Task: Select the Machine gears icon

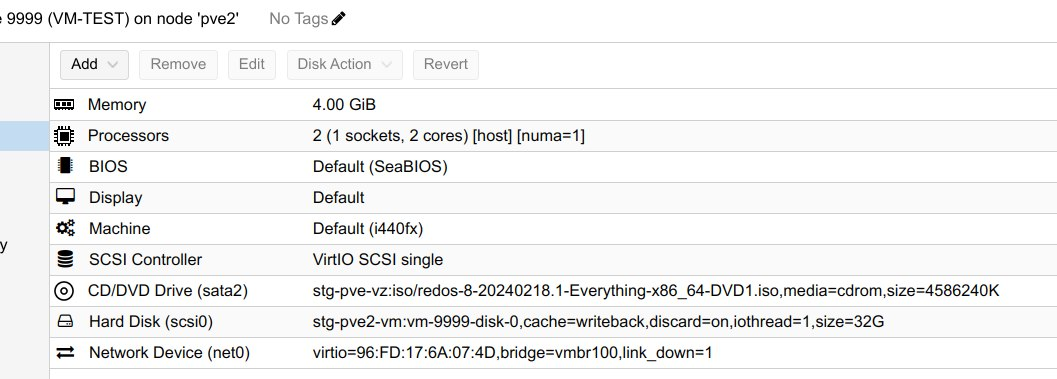Action: 65,228
